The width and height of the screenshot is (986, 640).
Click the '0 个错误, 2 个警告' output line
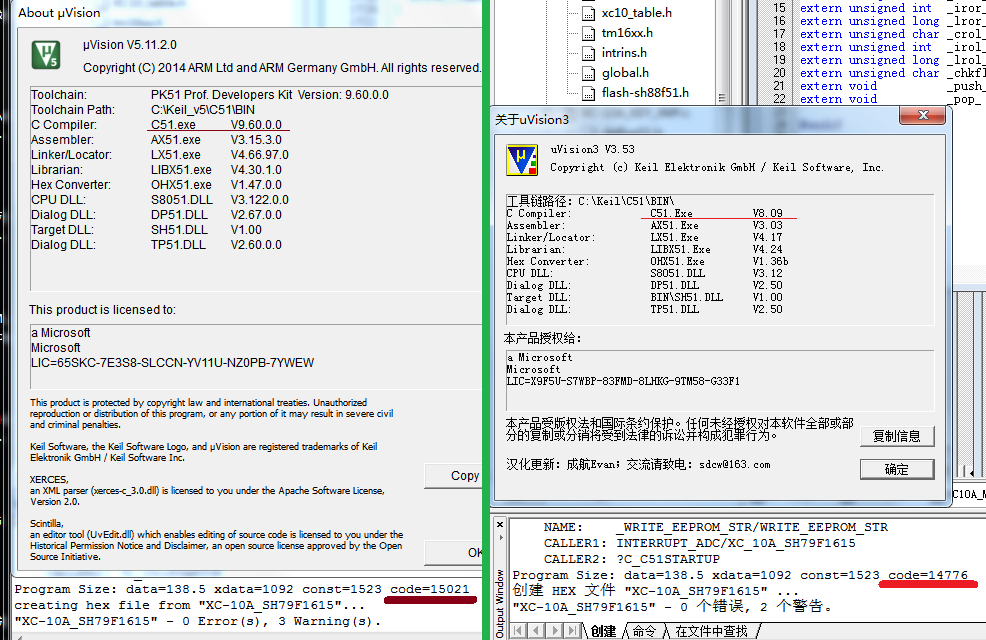pos(672,607)
